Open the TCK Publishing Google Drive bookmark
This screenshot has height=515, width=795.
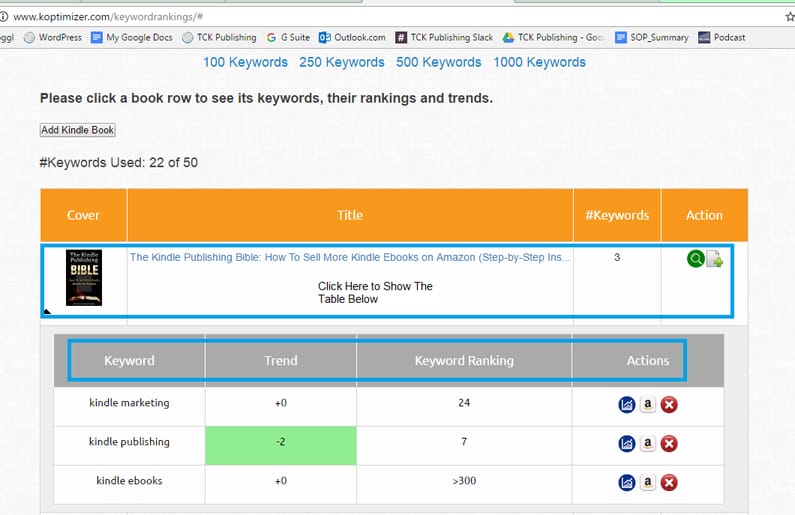click(553, 38)
